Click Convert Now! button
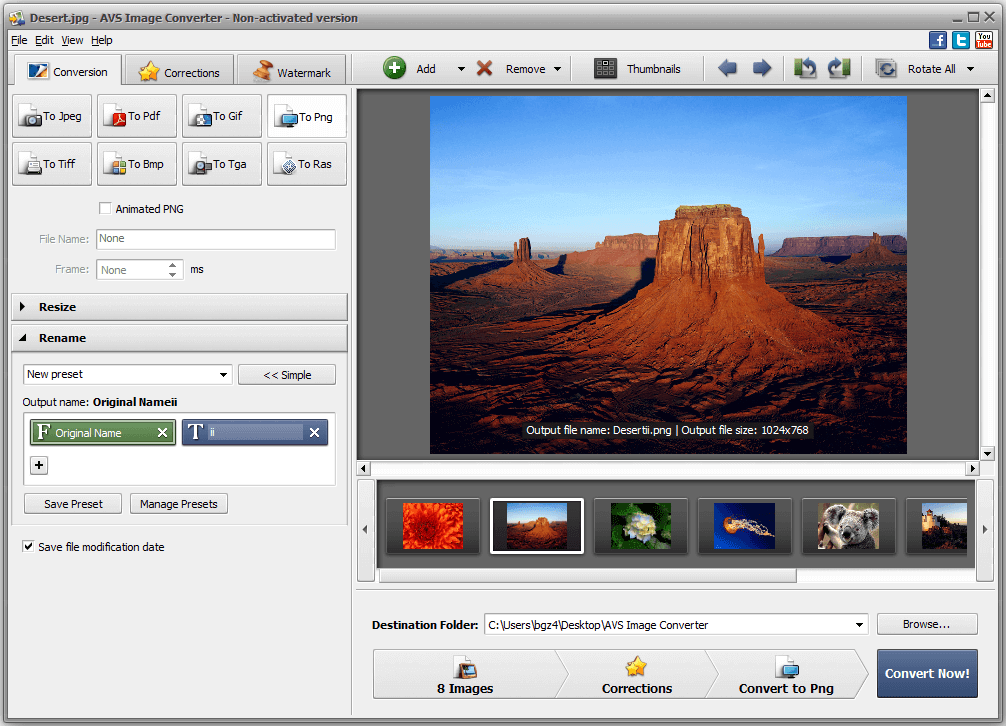This screenshot has width=1006, height=726. (x=927, y=673)
